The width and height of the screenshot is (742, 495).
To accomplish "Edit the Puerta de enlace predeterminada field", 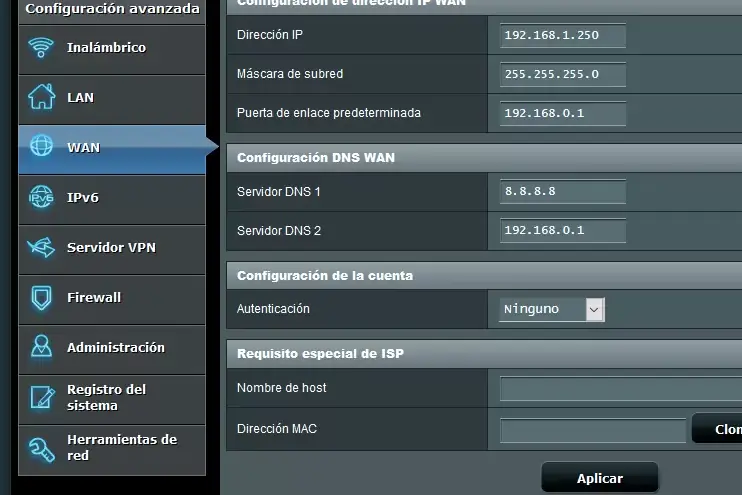I will click(x=563, y=114).
